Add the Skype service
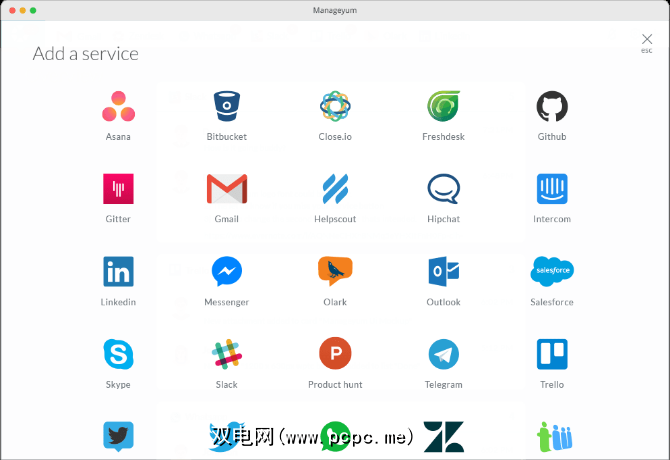 118,354
